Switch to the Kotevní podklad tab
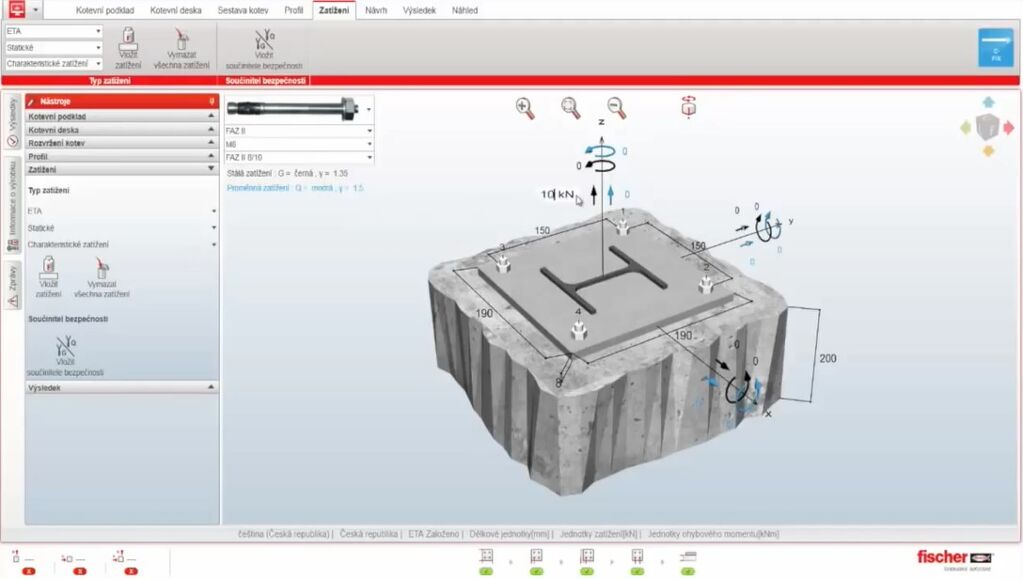1023x579 pixels. click(105, 10)
